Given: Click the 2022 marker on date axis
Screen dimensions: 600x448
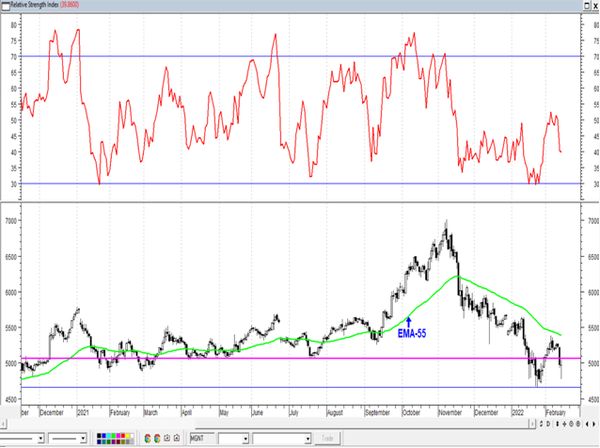Looking at the screenshot, I should (518, 411).
